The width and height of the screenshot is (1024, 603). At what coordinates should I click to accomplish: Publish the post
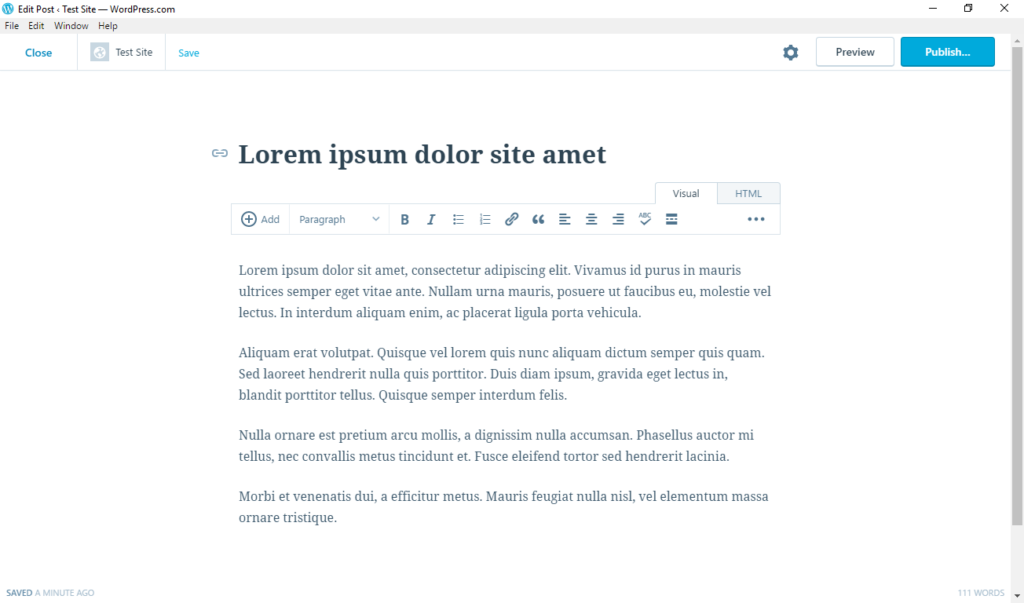[x=946, y=51]
